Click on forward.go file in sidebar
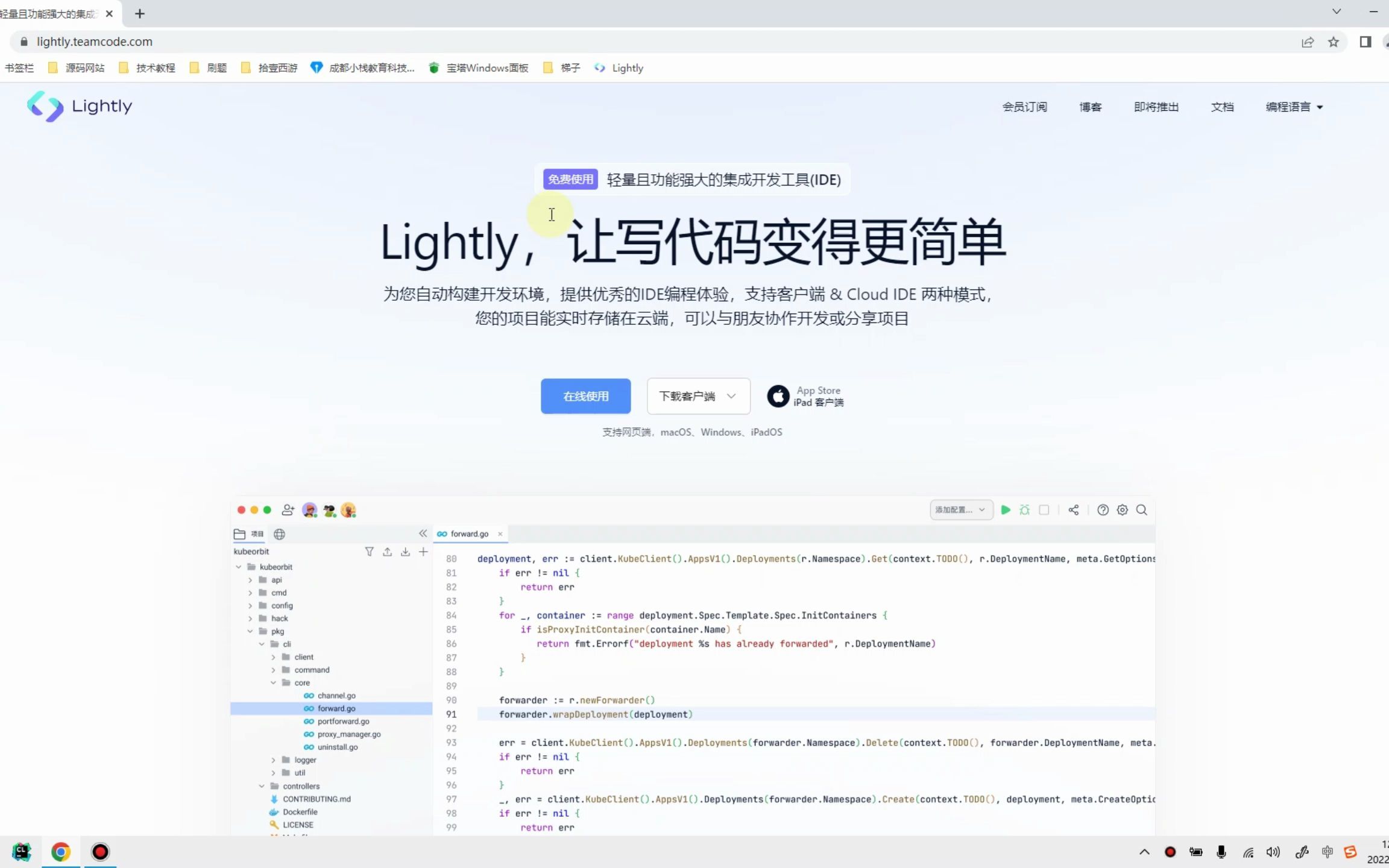1389x868 pixels. (x=336, y=708)
